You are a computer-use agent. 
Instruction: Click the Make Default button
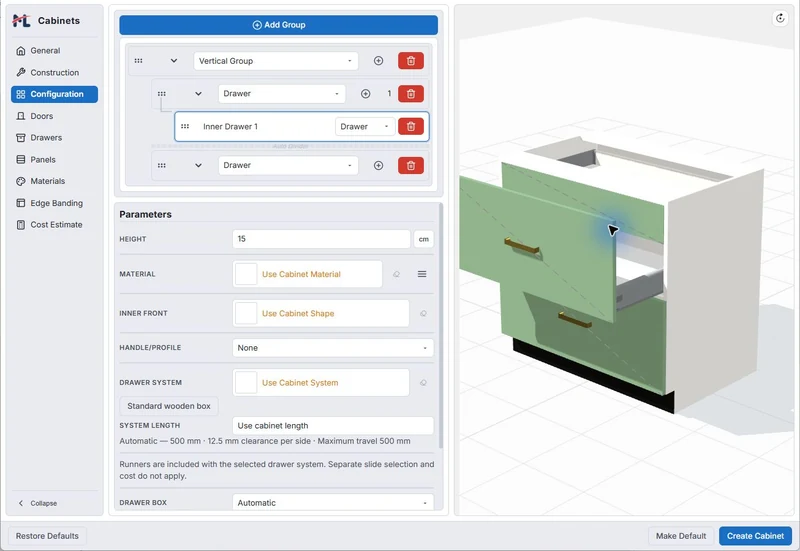681,536
